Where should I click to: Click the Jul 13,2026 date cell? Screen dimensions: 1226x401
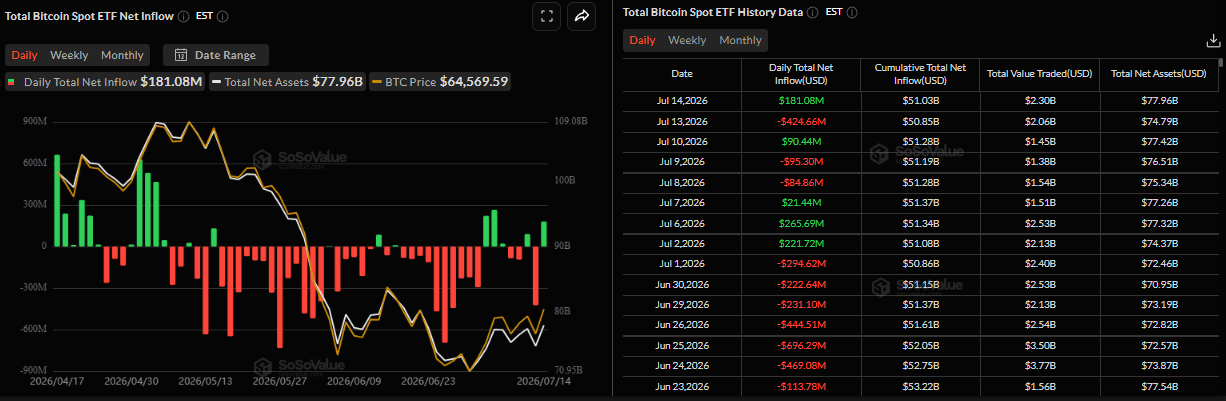681,121
